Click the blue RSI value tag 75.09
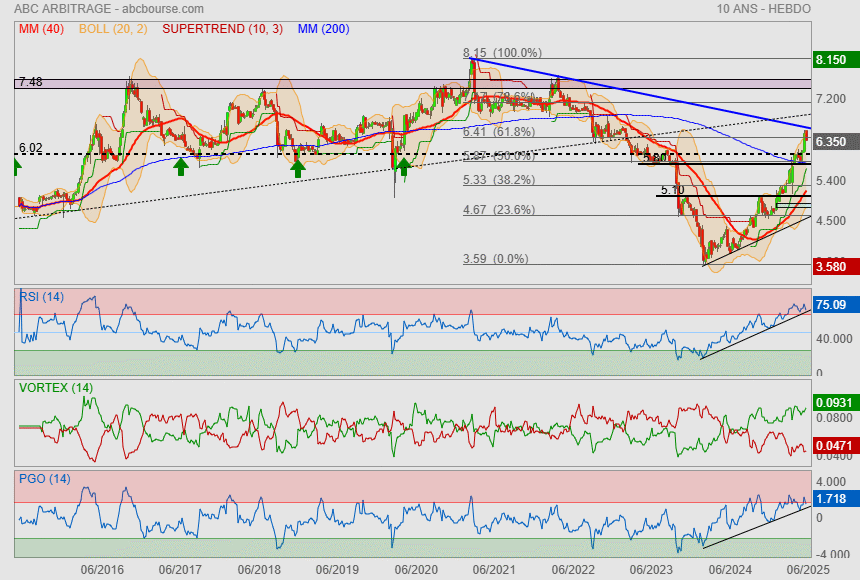This screenshot has width=860, height=580. (831, 305)
